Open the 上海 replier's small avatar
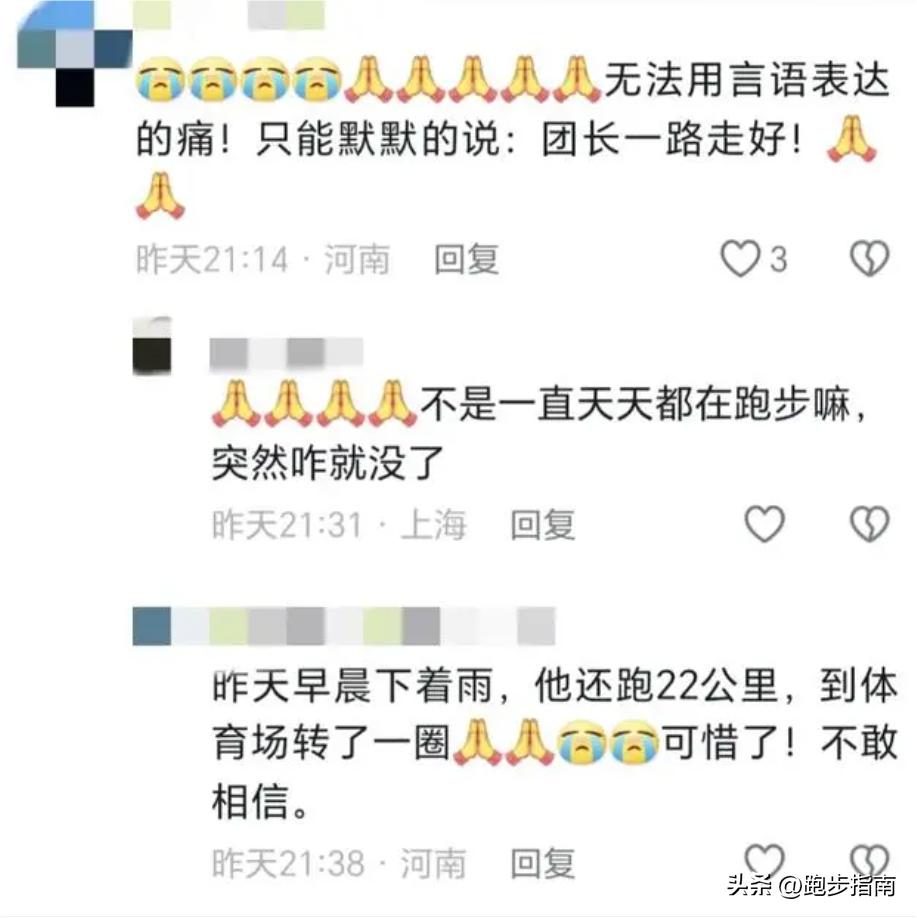Screen dimensions: 917x918 click(x=152, y=345)
